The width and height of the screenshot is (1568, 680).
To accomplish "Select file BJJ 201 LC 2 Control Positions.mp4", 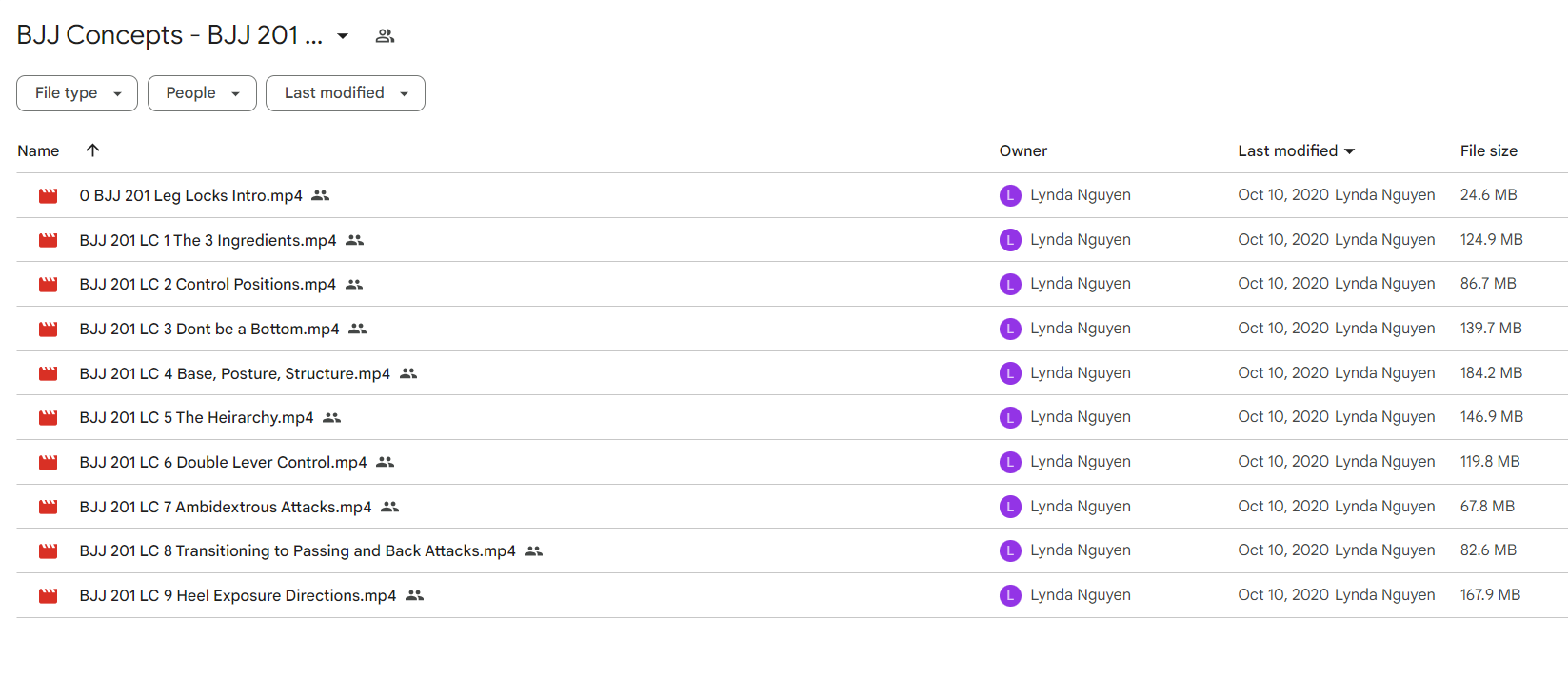I will tap(208, 284).
